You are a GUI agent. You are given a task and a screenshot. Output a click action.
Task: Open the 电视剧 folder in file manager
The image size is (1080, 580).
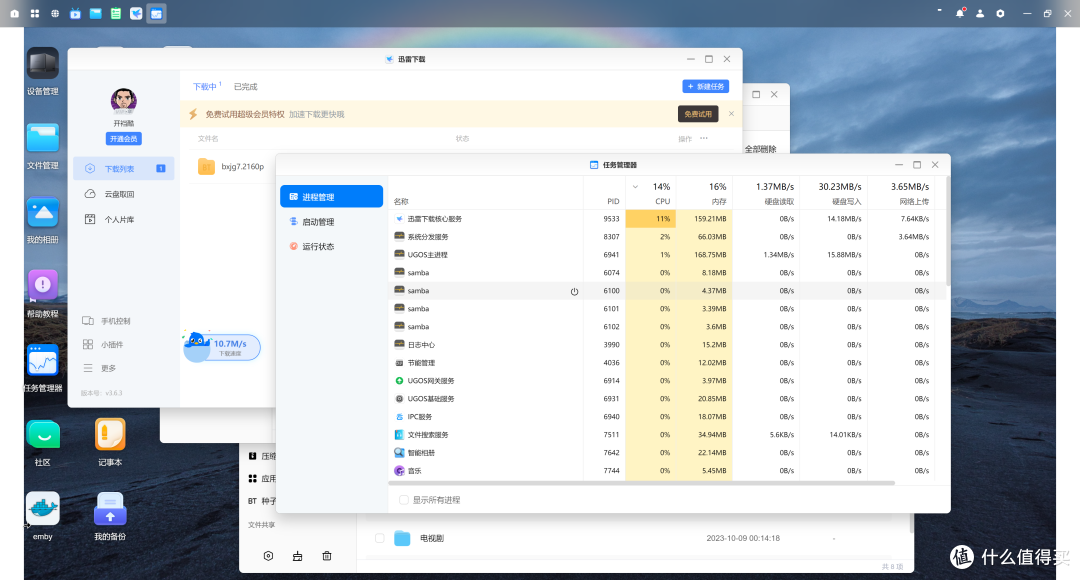coord(432,538)
